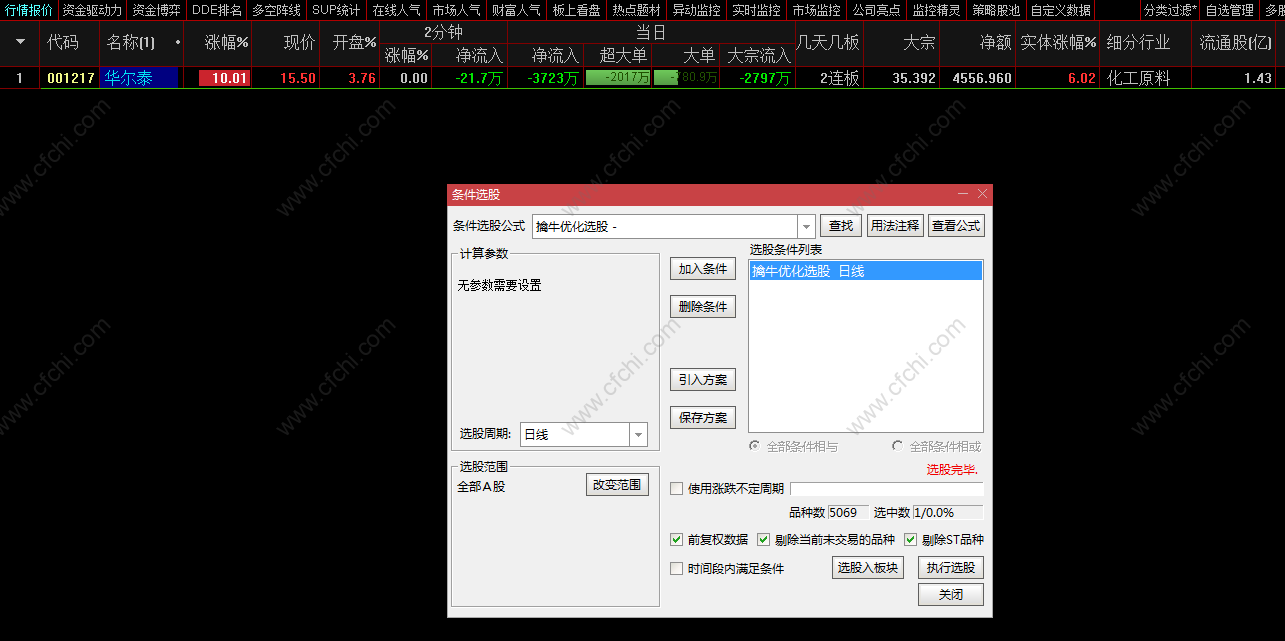Switch to 资金驱动力 tab
1285x641 pixels.
(x=92, y=10)
